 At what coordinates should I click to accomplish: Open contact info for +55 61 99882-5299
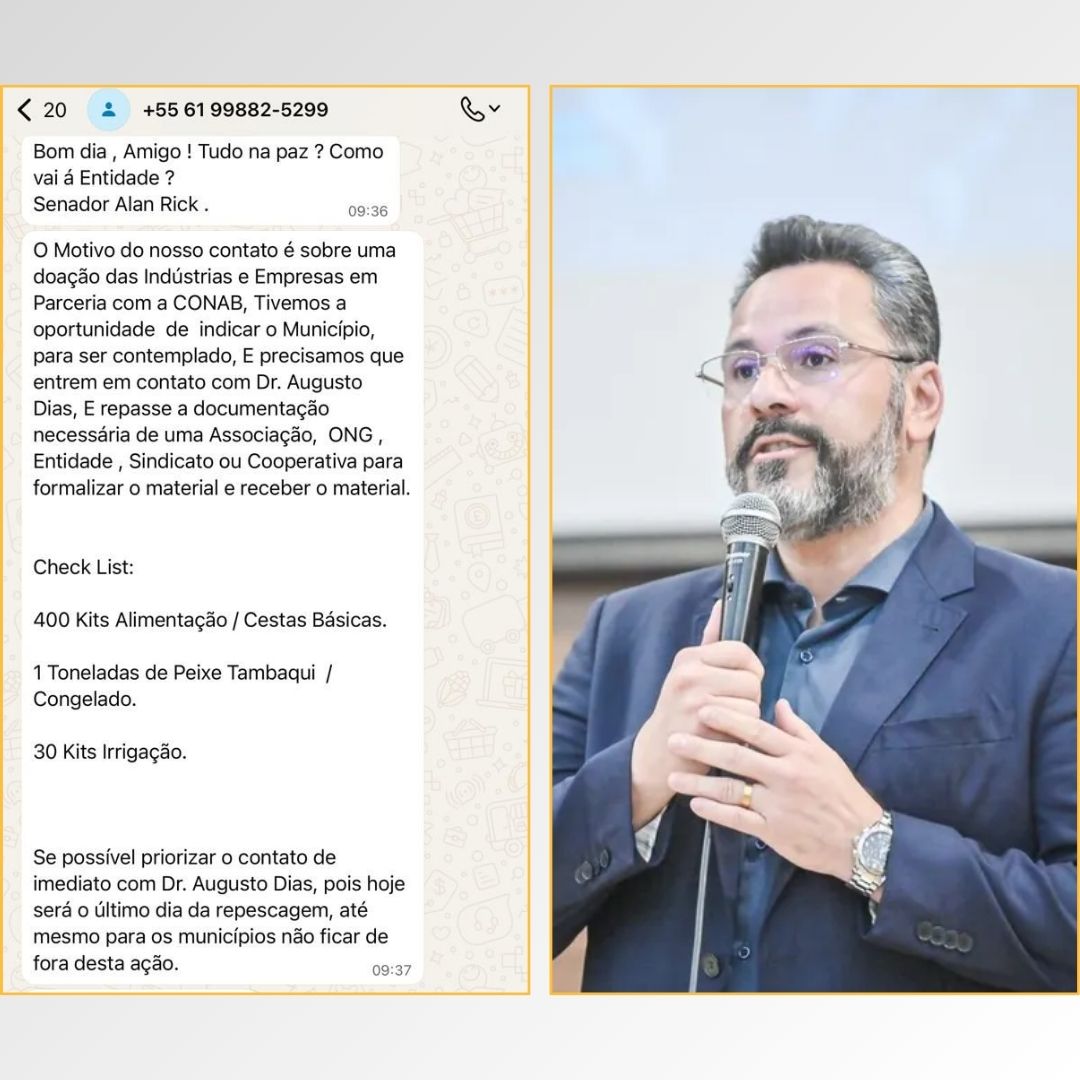[x=235, y=110]
